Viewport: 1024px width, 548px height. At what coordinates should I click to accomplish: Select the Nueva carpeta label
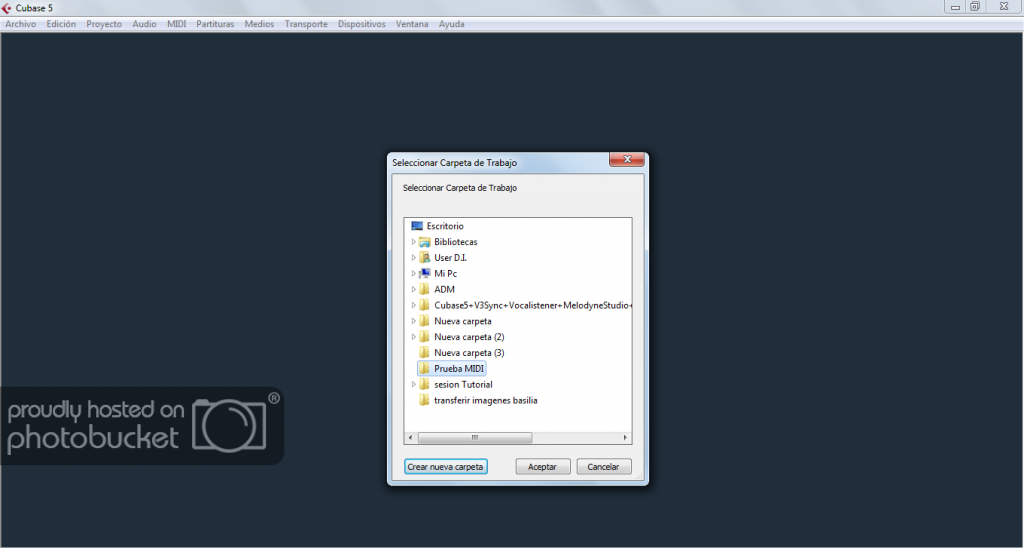coord(463,321)
